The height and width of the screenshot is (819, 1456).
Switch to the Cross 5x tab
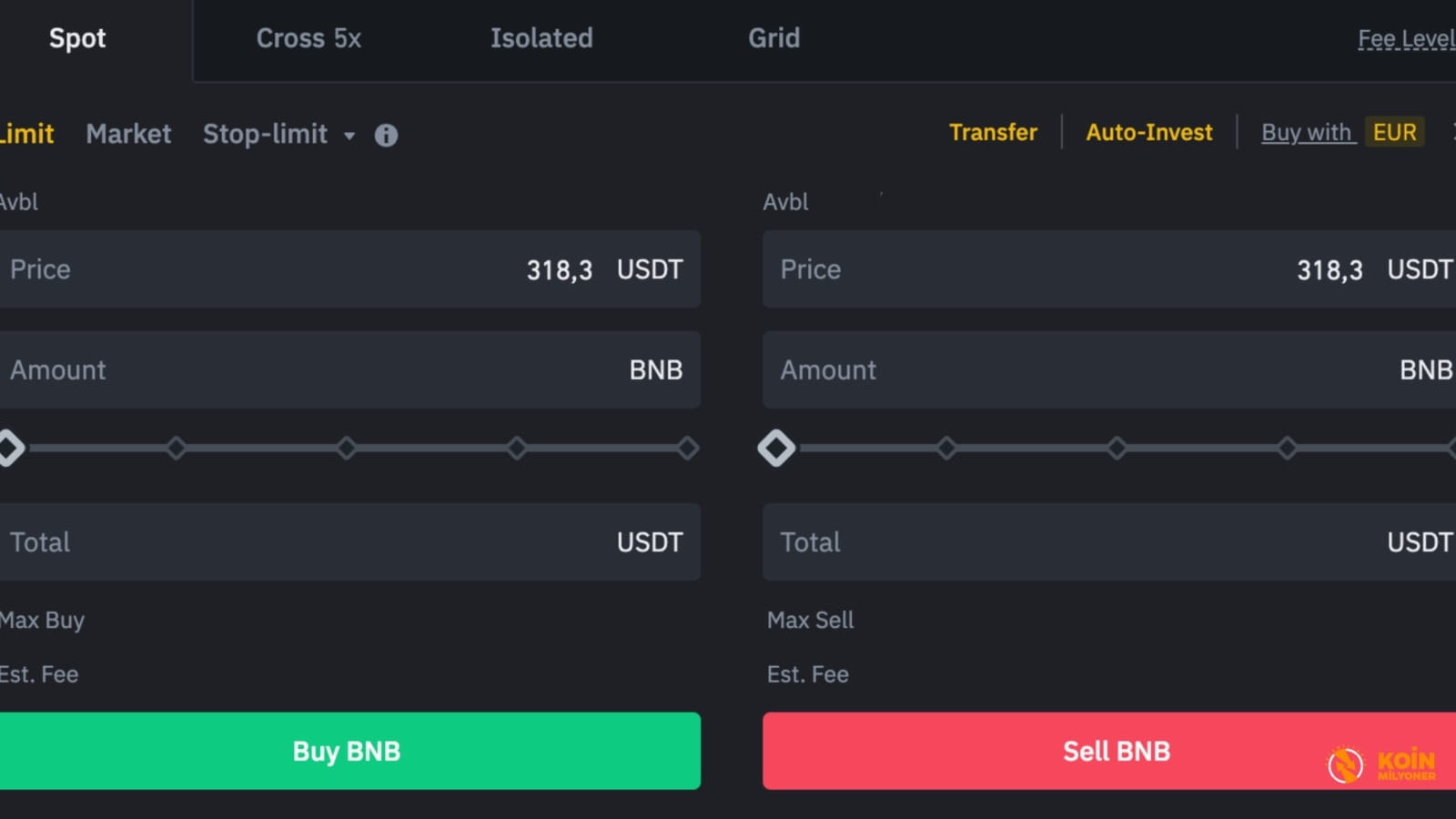308,38
